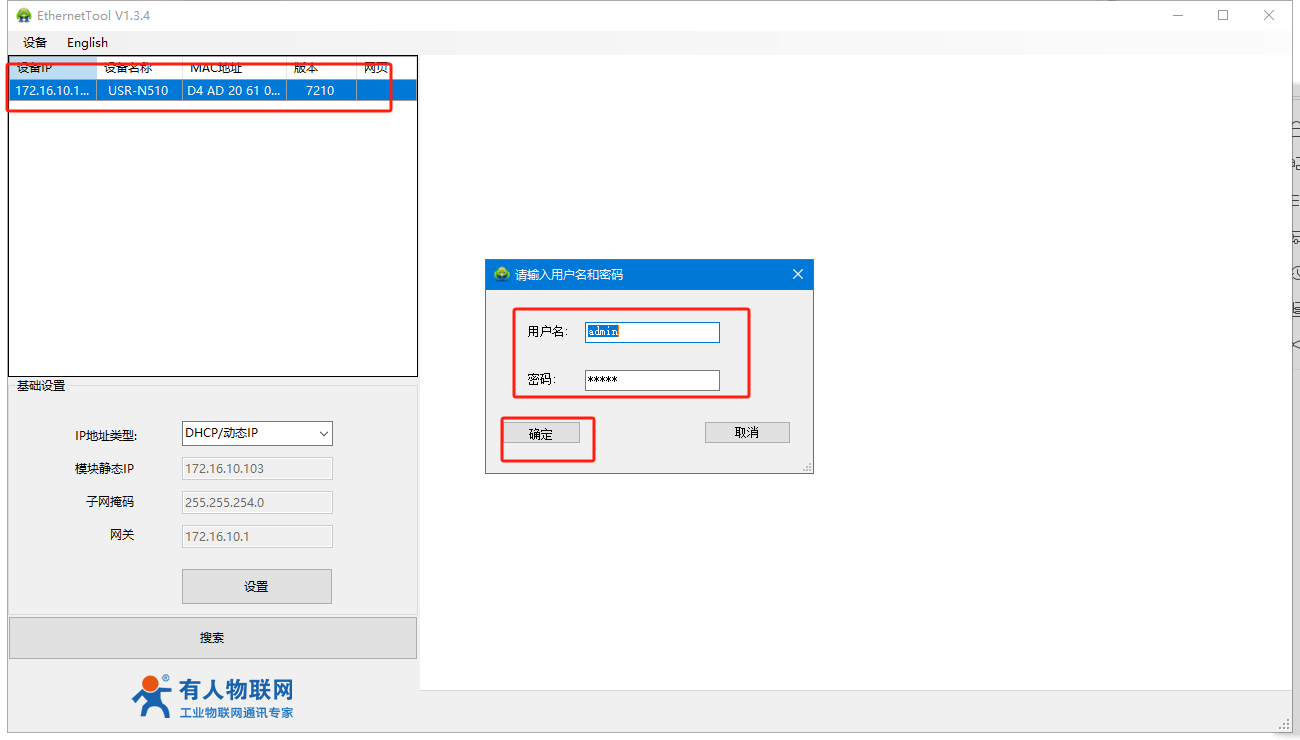Click the 取消 button in the dialog
The image size is (1300, 740).
pyautogui.click(x=747, y=432)
